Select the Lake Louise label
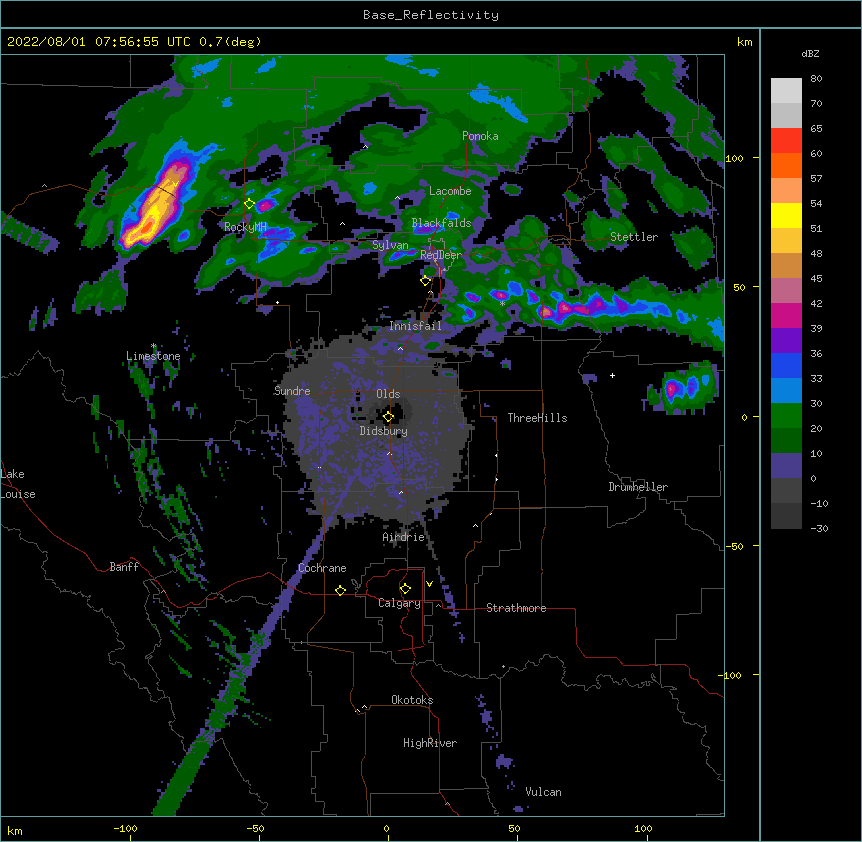This screenshot has width=862, height=842. click(x=18, y=484)
